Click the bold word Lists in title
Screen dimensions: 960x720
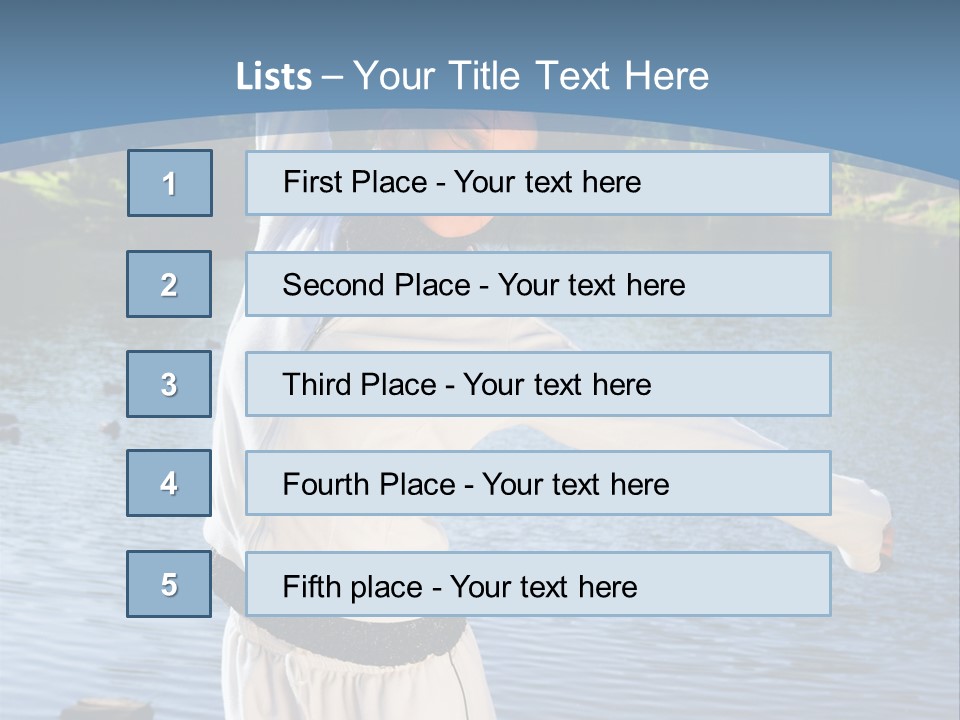pyautogui.click(x=274, y=77)
